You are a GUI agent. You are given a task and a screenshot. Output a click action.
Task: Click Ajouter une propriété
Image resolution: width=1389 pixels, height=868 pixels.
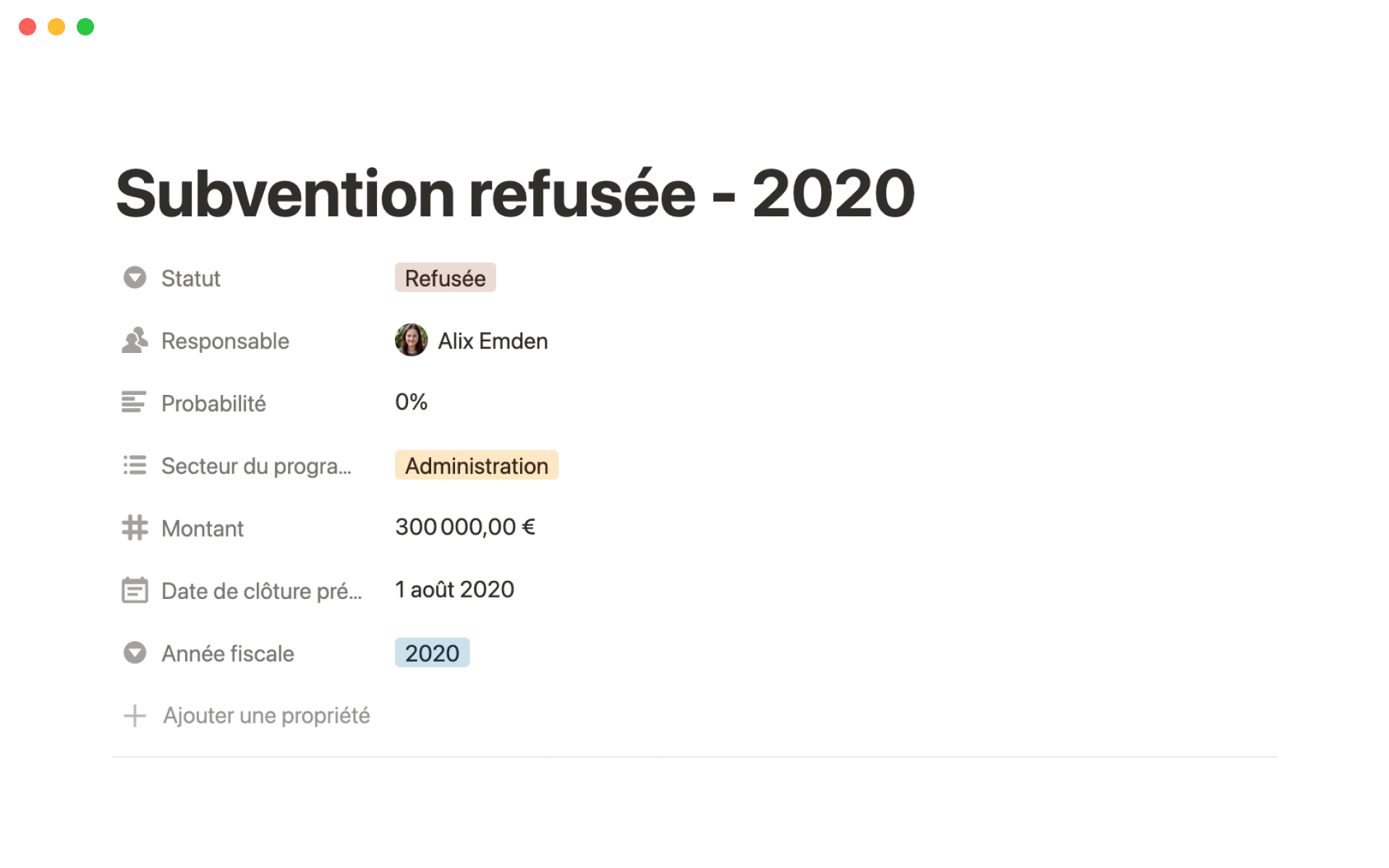coord(266,716)
